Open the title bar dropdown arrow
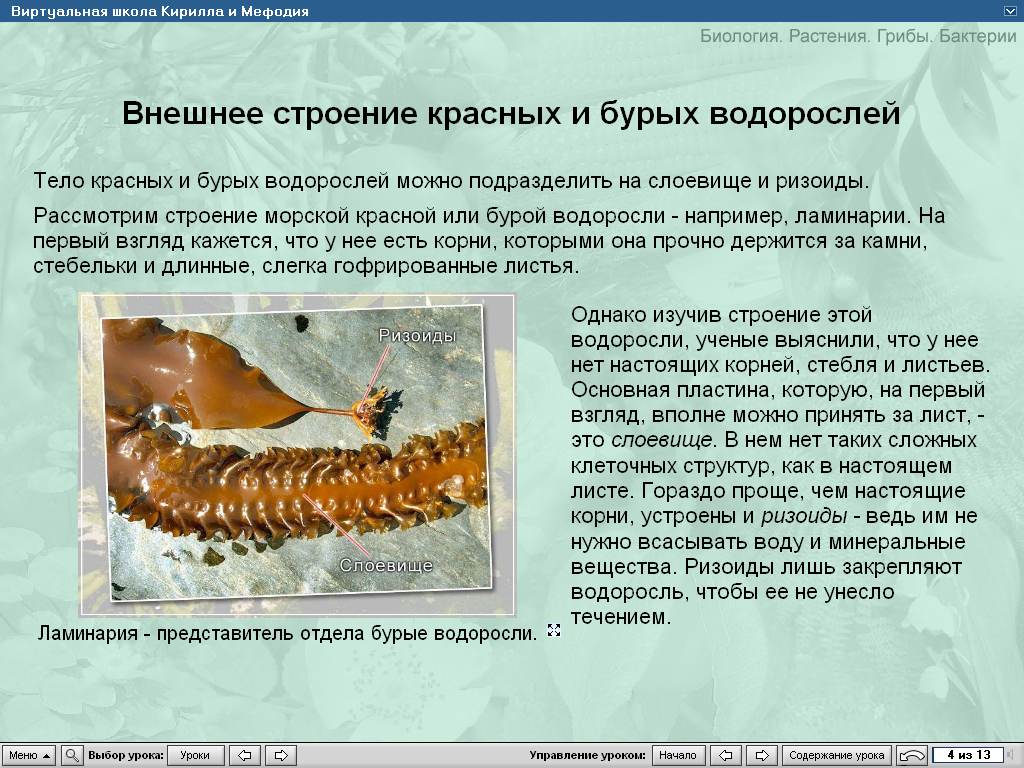Screen dimensions: 1024x768 (1010, 11)
